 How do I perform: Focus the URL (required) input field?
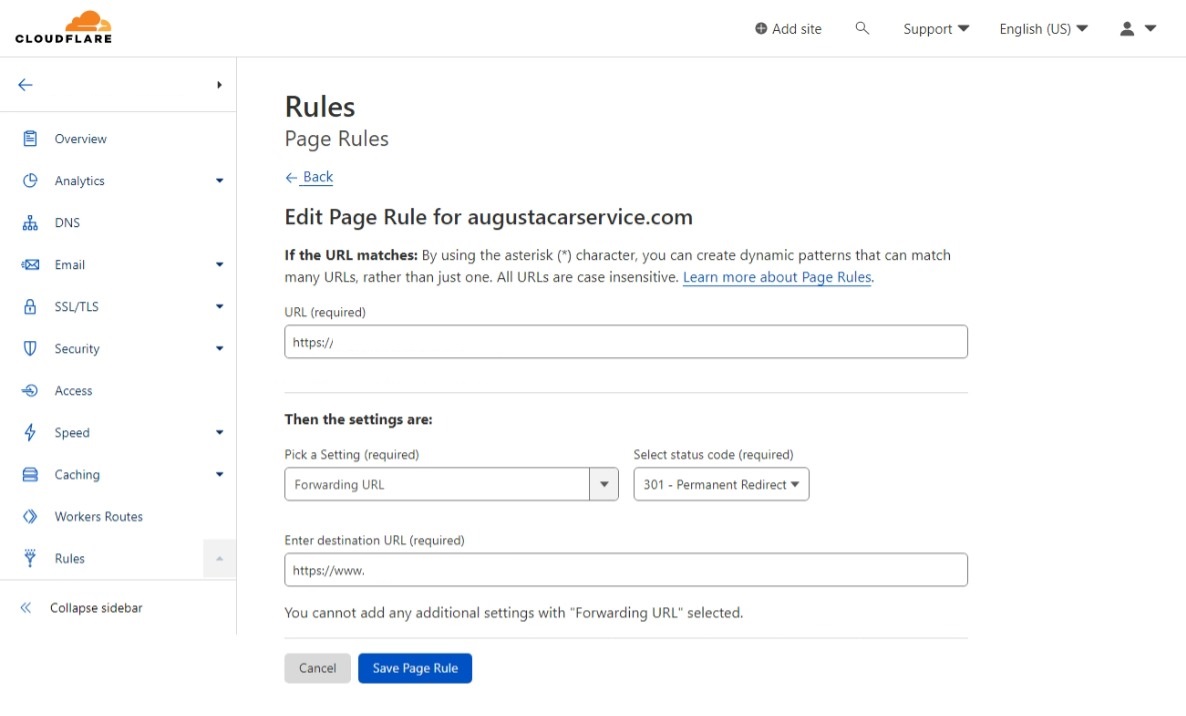(626, 342)
